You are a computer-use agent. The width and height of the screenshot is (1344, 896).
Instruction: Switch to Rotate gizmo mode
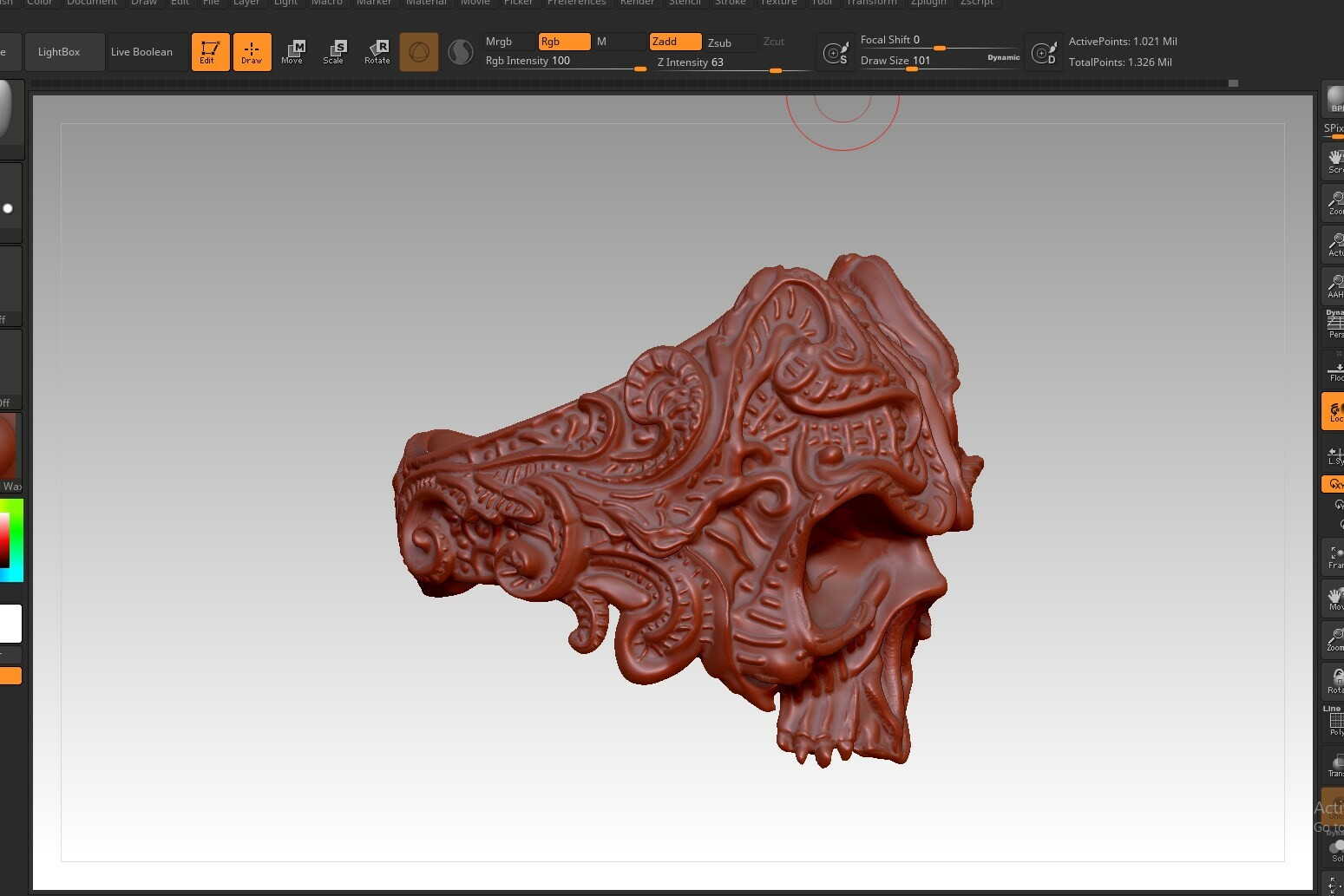pos(377,52)
